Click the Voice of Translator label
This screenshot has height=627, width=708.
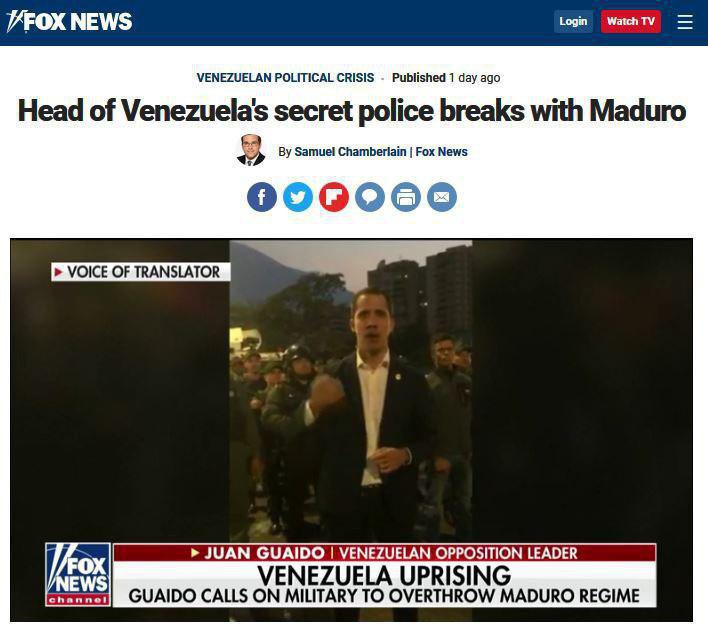tap(140, 272)
